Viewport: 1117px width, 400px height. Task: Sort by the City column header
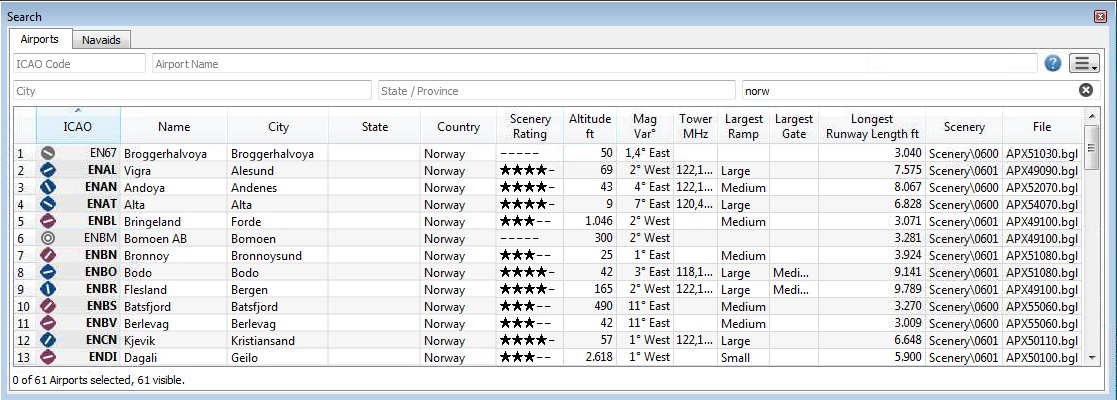278,126
